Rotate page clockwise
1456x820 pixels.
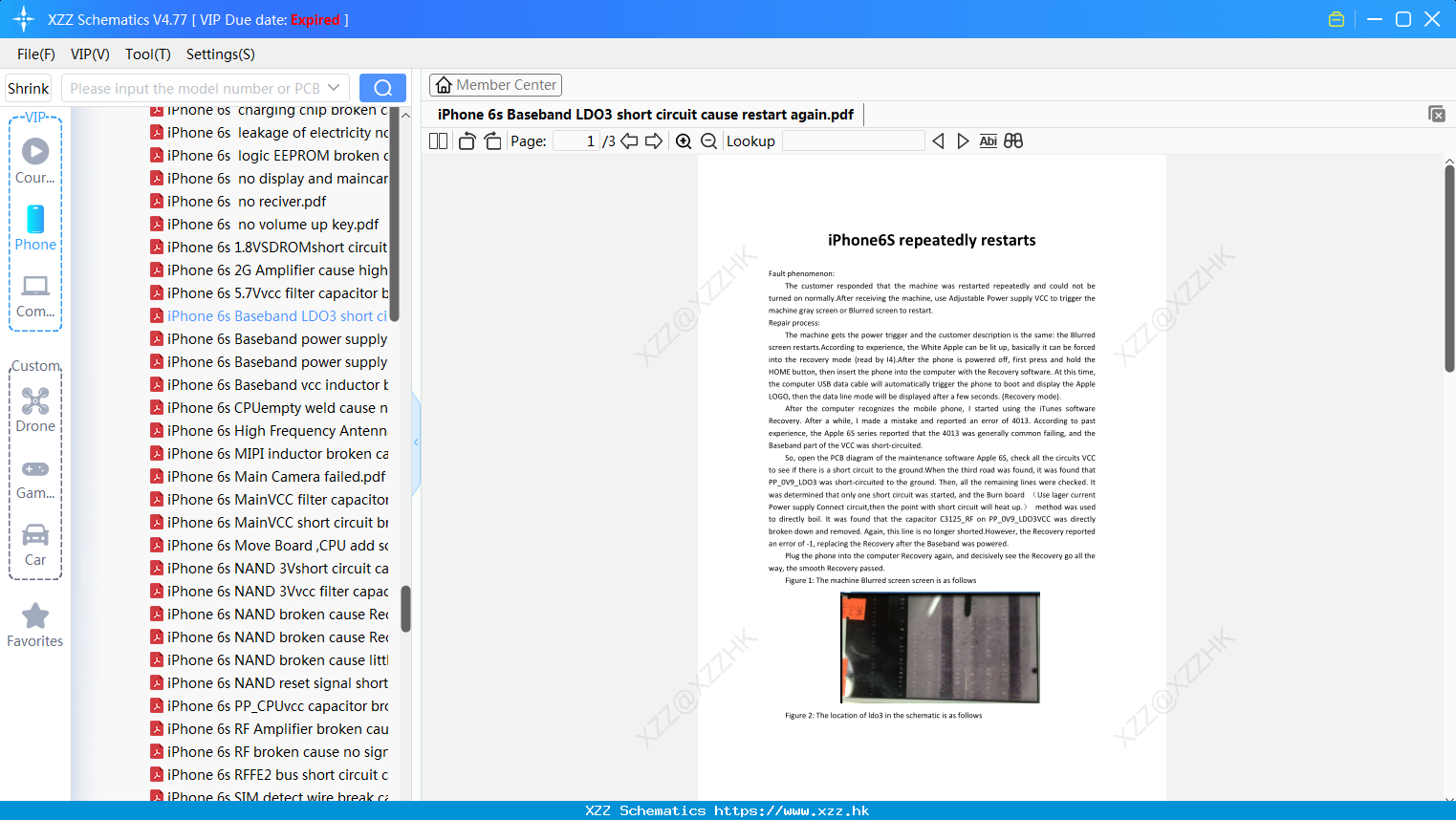pos(492,141)
